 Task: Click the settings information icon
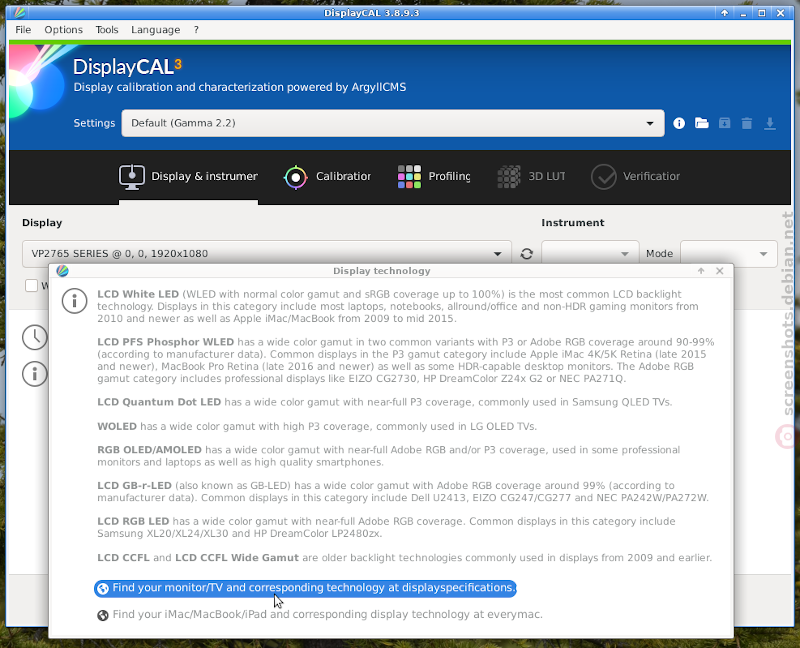(679, 123)
